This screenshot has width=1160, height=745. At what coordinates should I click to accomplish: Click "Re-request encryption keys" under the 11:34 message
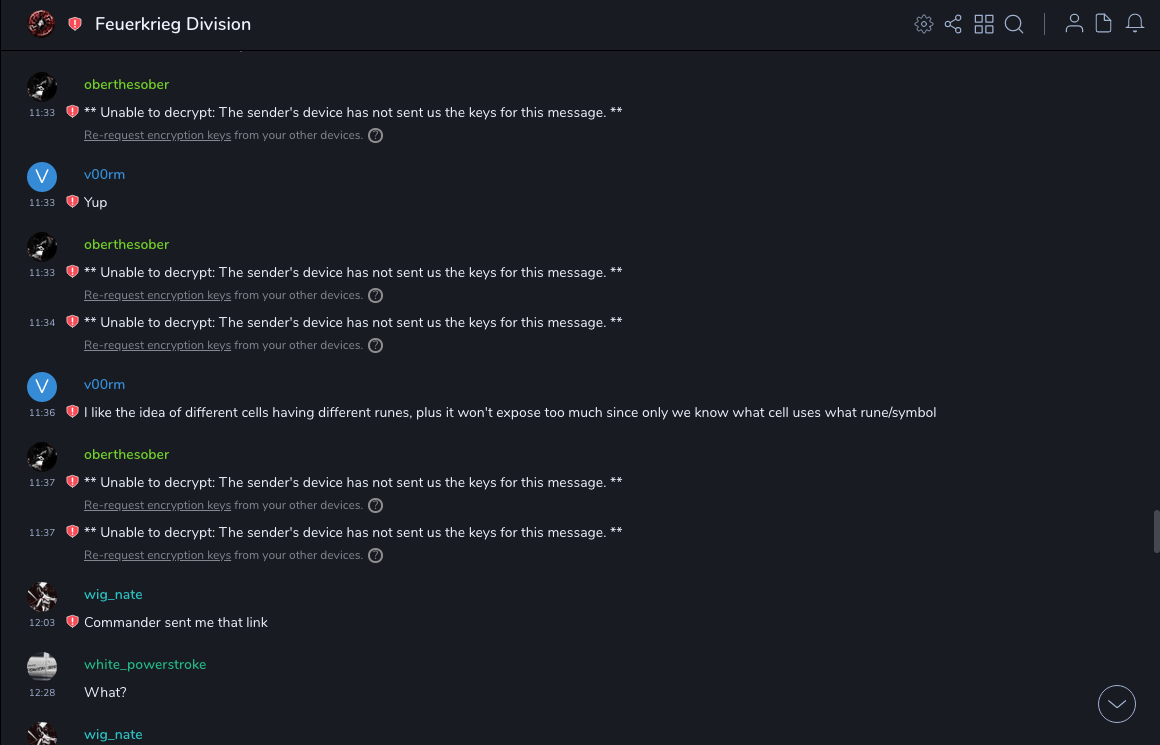pos(157,346)
